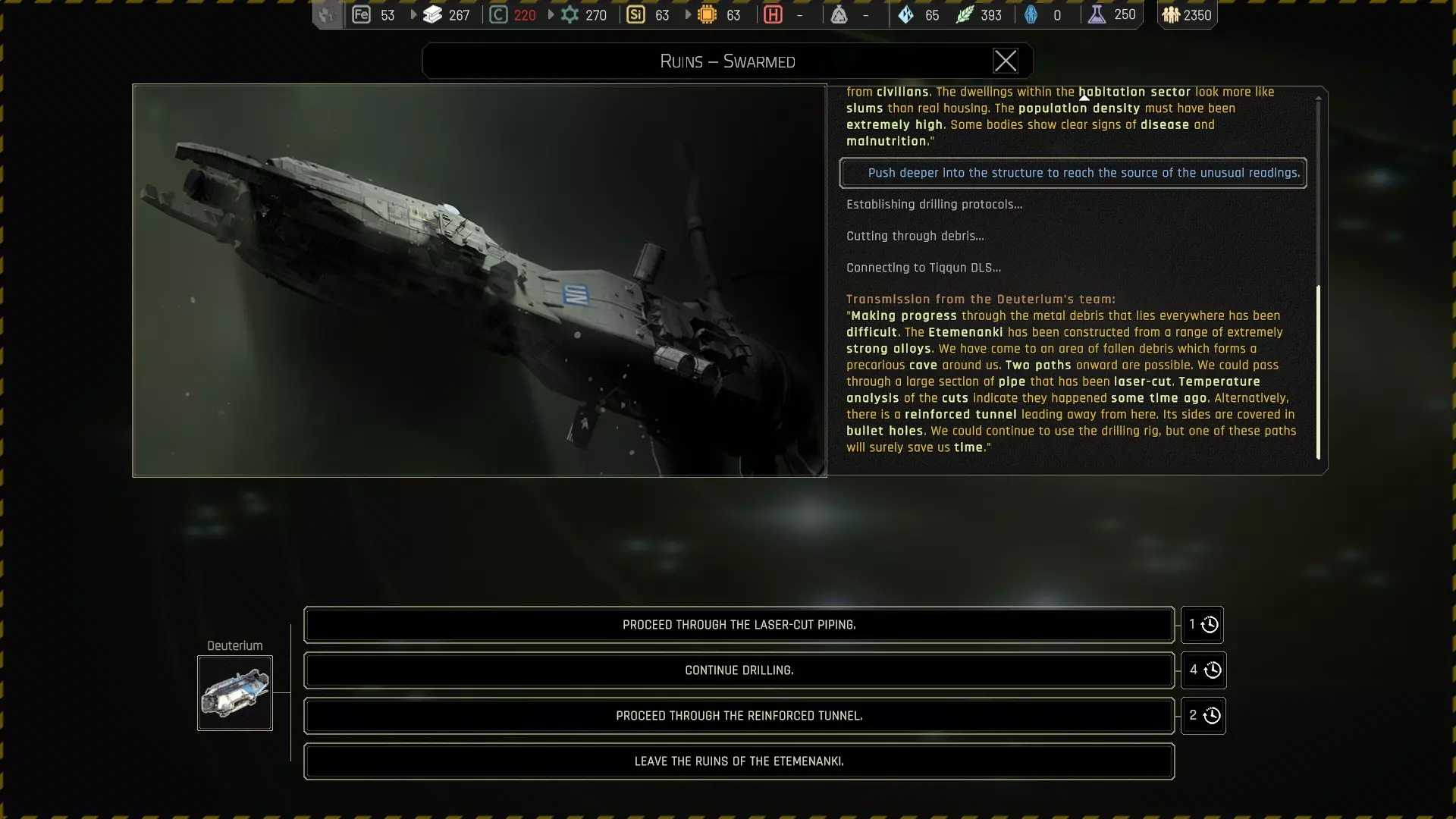Click the Iron (Fe) resource icon
Image resolution: width=1456 pixels, height=819 pixels.
362,14
